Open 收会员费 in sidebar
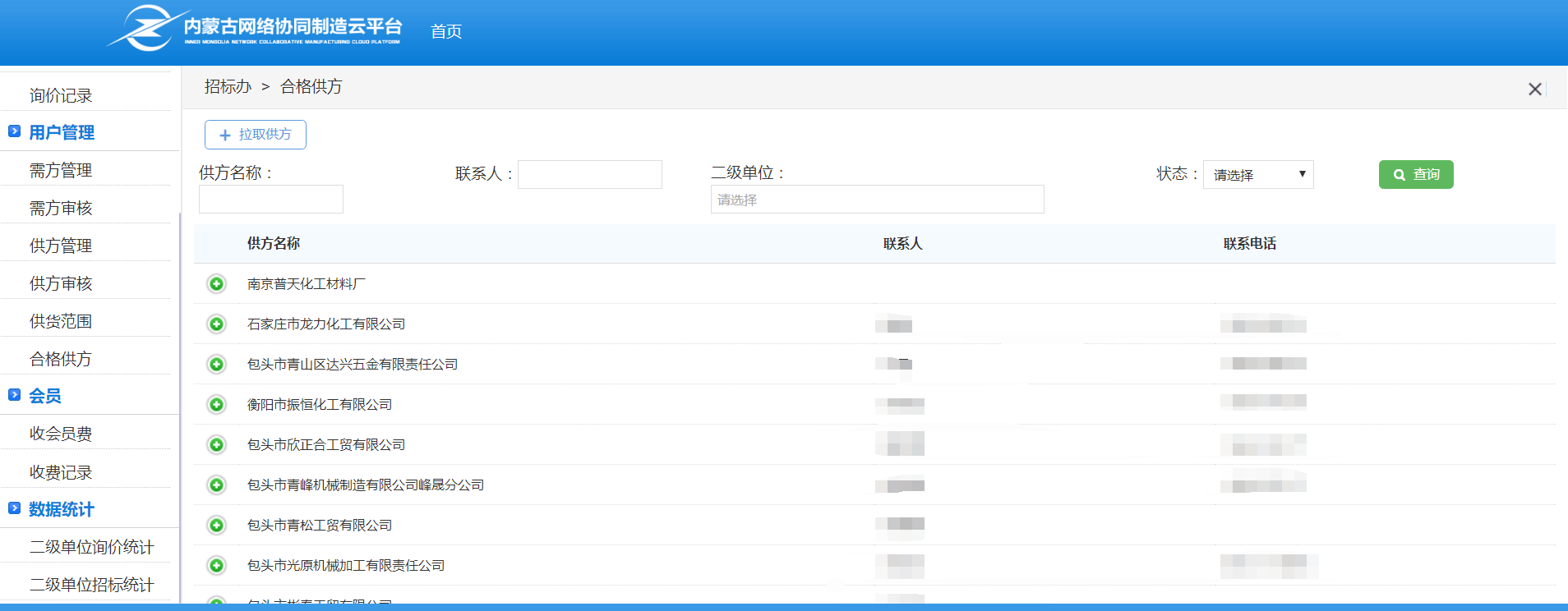Viewport: 1568px width, 611px height. coord(61,434)
